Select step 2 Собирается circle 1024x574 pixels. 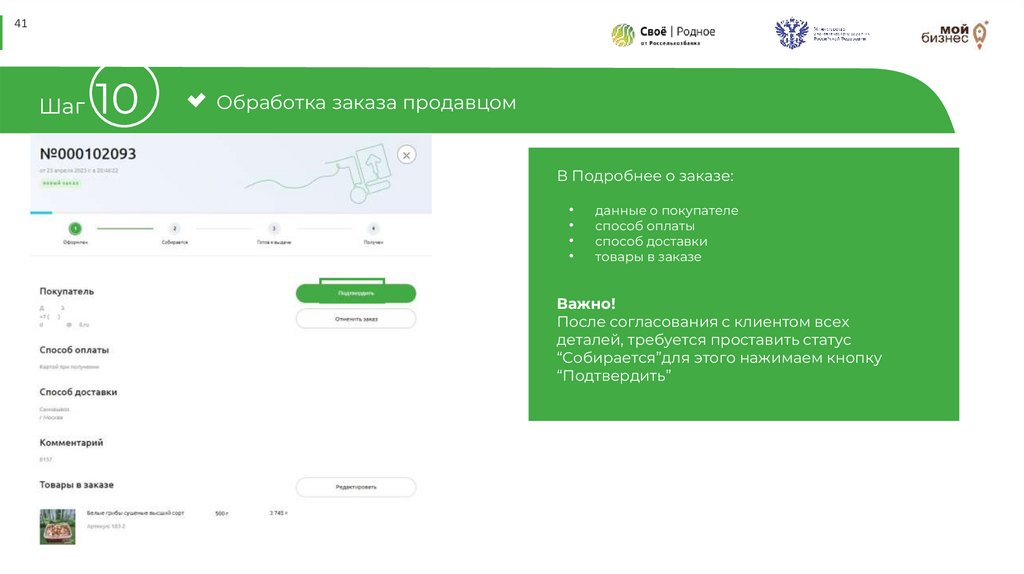174,229
